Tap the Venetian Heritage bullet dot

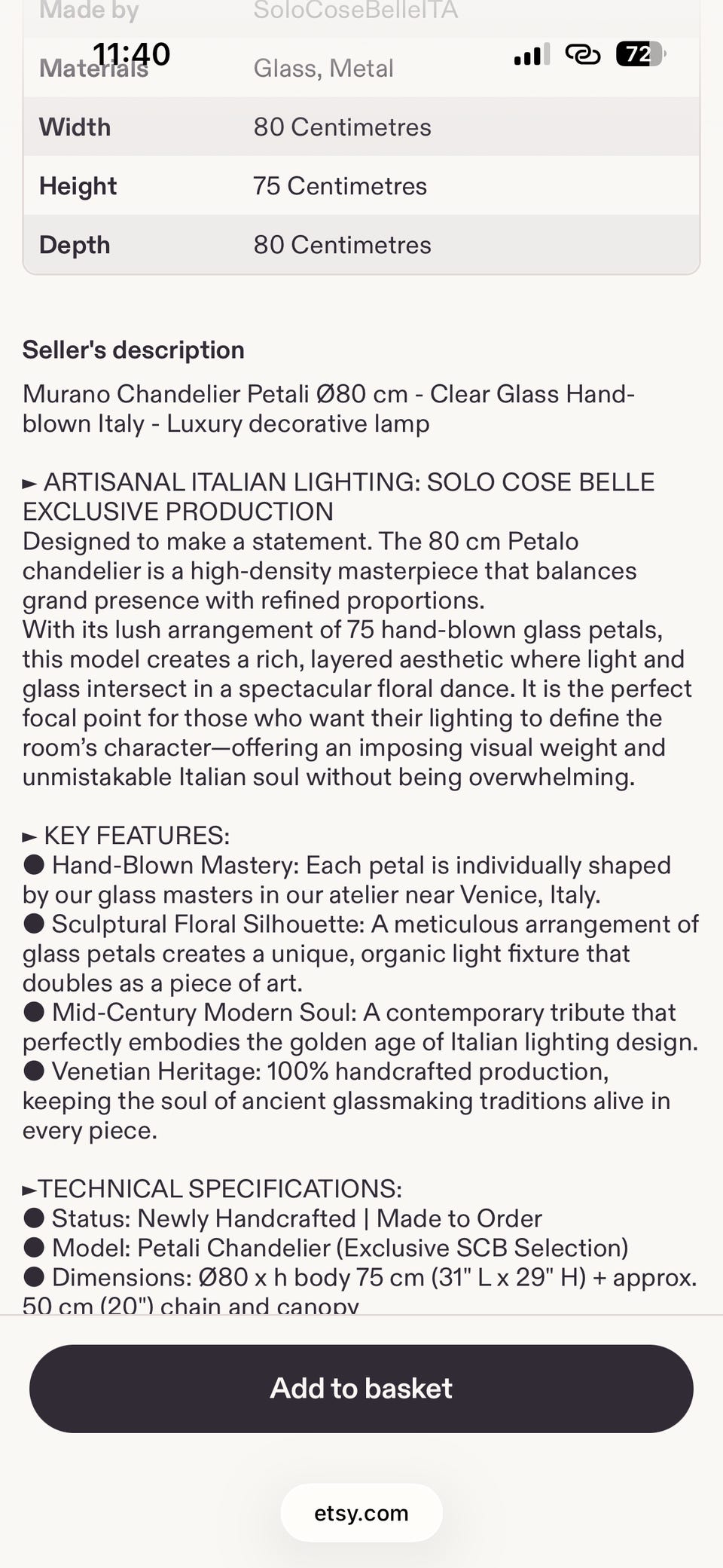(34, 1071)
